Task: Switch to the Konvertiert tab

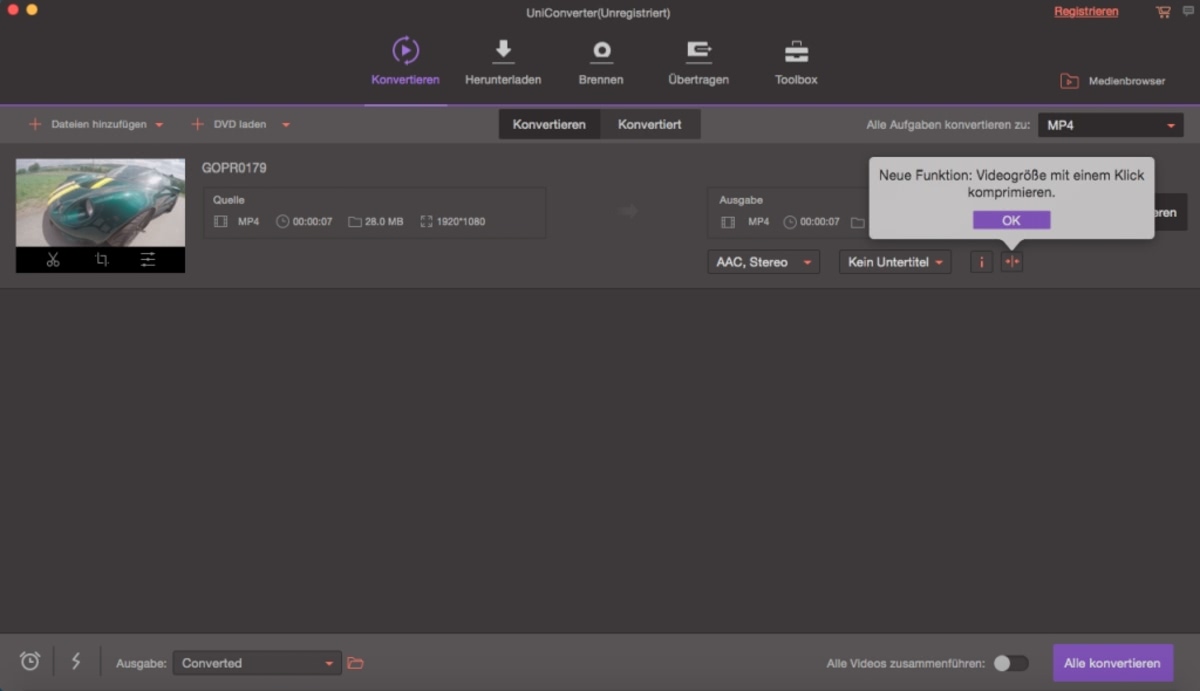Action: [x=649, y=124]
